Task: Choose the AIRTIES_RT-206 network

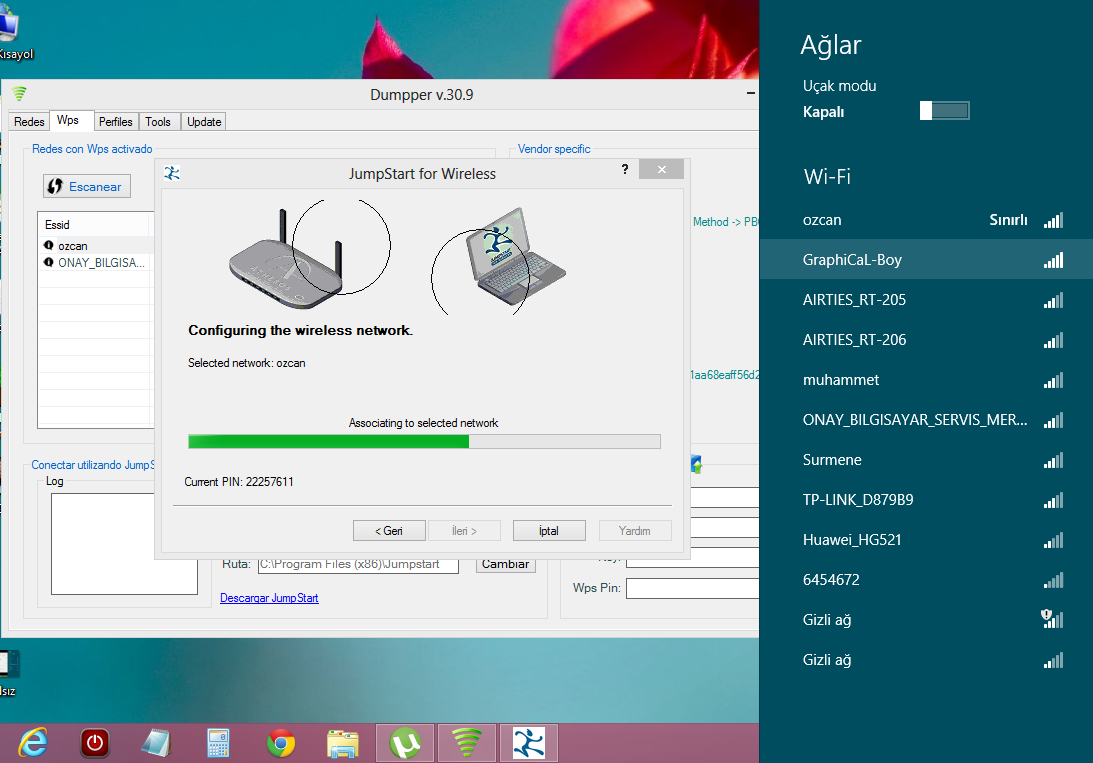Action: (x=926, y=340)
